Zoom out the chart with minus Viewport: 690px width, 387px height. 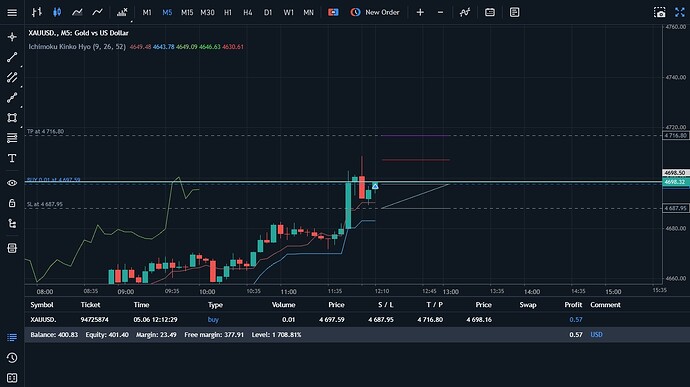coord(440,12)
